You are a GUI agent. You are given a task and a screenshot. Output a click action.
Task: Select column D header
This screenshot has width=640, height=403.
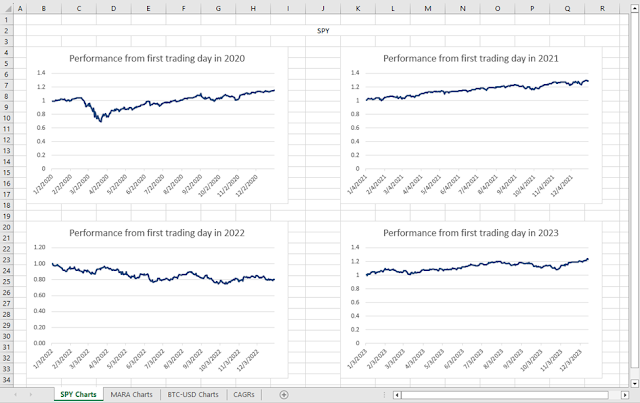point(113,8)
